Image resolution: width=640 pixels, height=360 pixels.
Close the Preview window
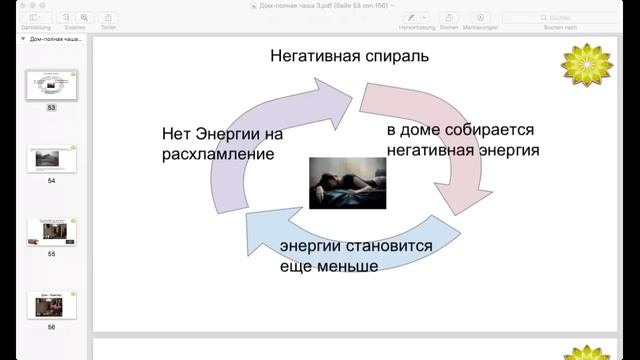click(x=23, y=5)
